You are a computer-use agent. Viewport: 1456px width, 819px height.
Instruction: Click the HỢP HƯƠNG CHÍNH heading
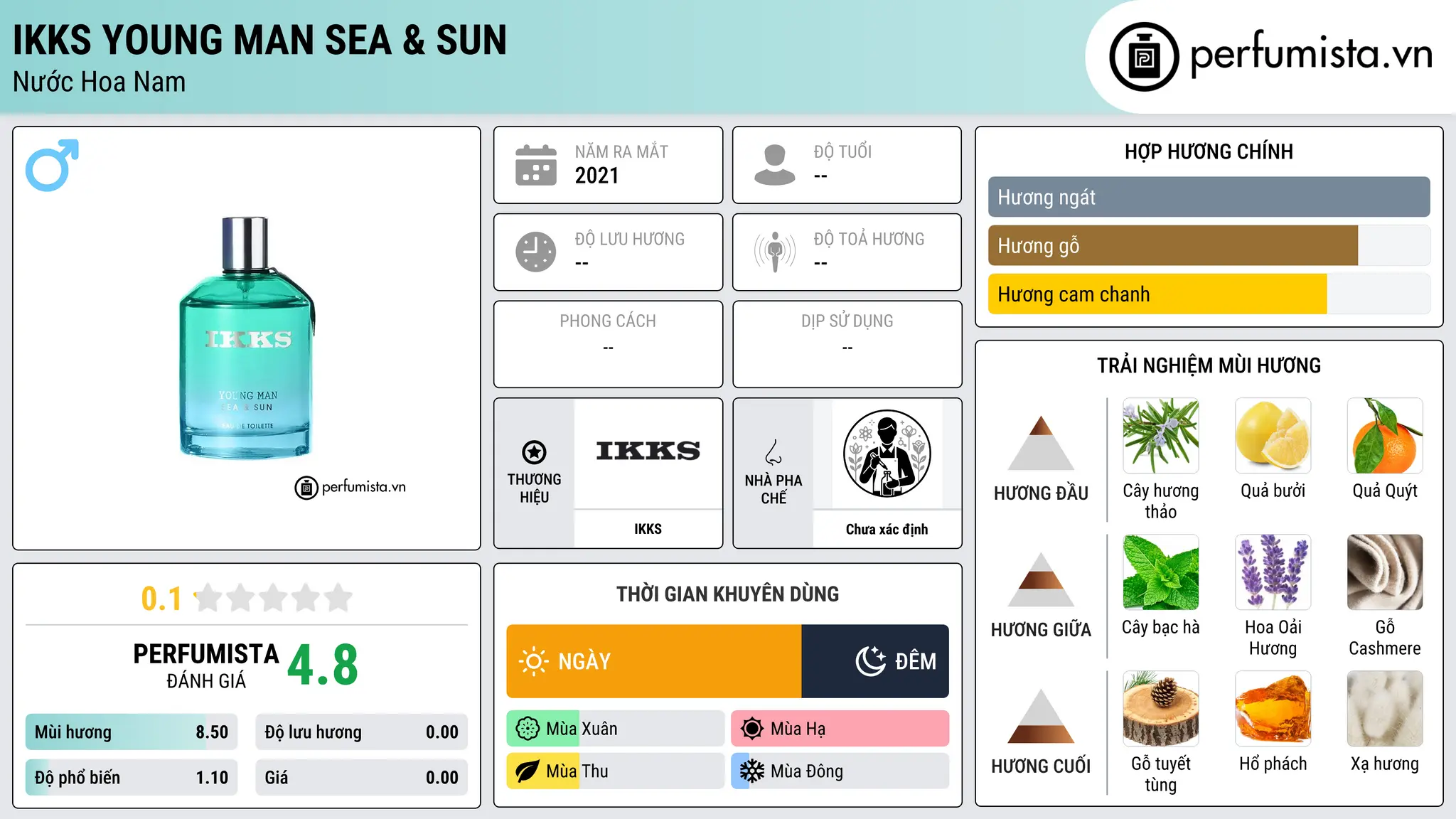(1209, 151)
